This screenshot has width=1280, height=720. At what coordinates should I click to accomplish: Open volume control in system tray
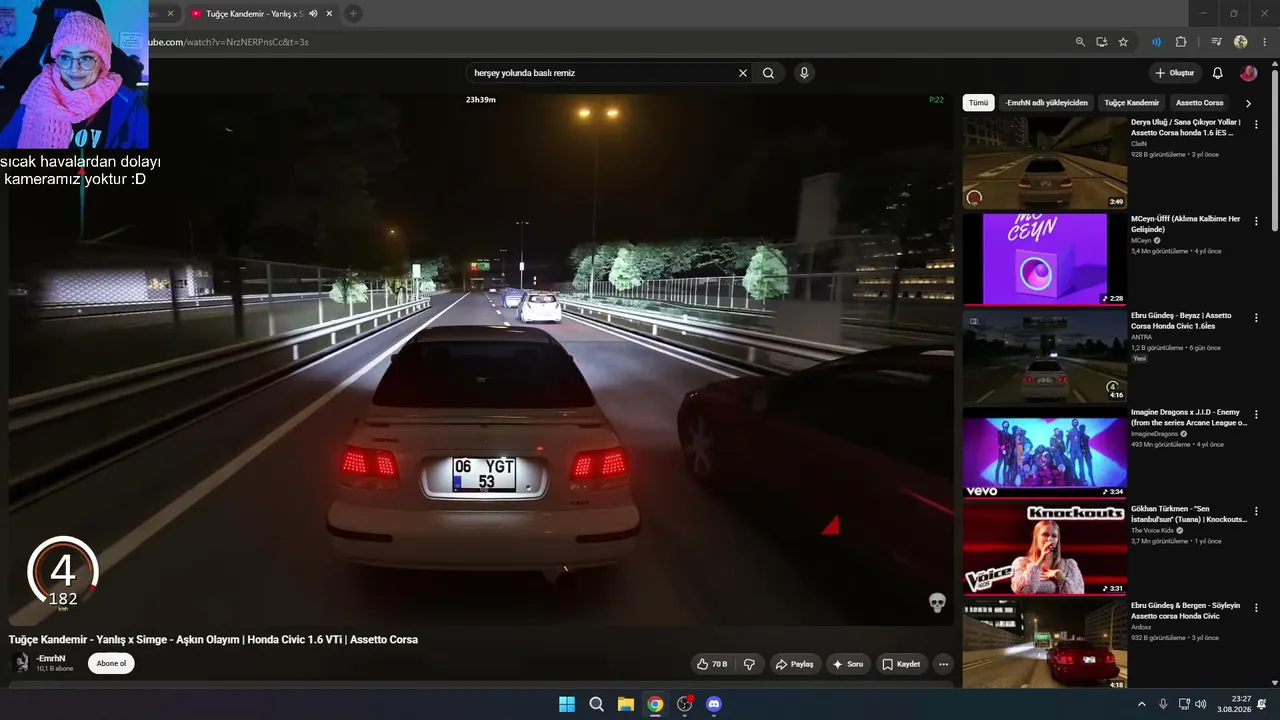[x=1200, y=704]
